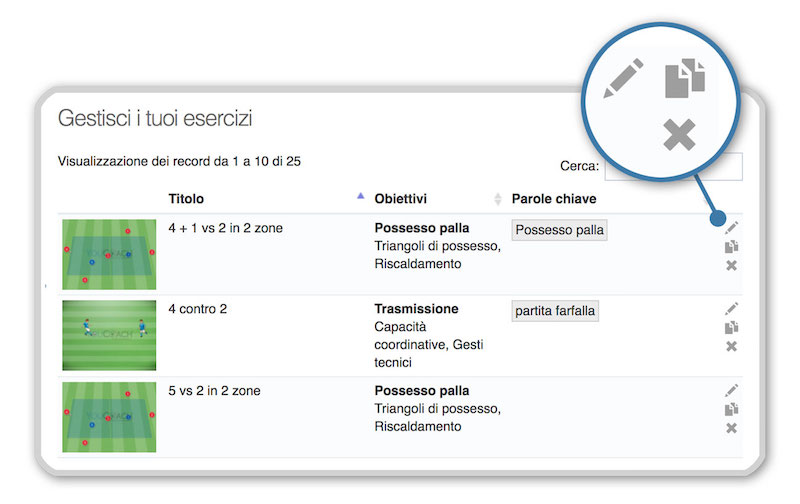Click the partita farfalla keyword tag

[555, 311]
